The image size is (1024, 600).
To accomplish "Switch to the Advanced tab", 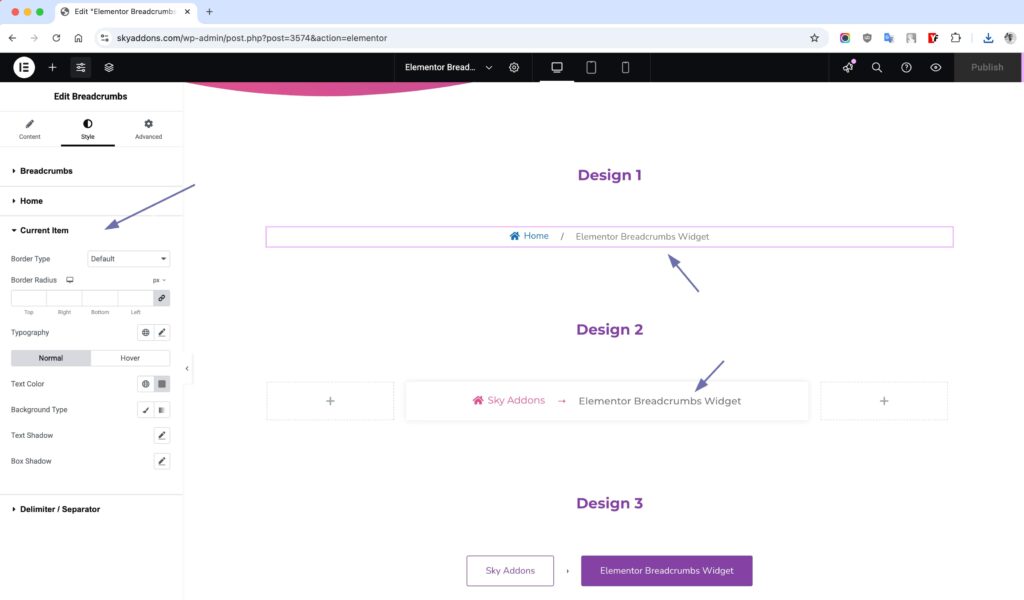I will pos(148,129).
